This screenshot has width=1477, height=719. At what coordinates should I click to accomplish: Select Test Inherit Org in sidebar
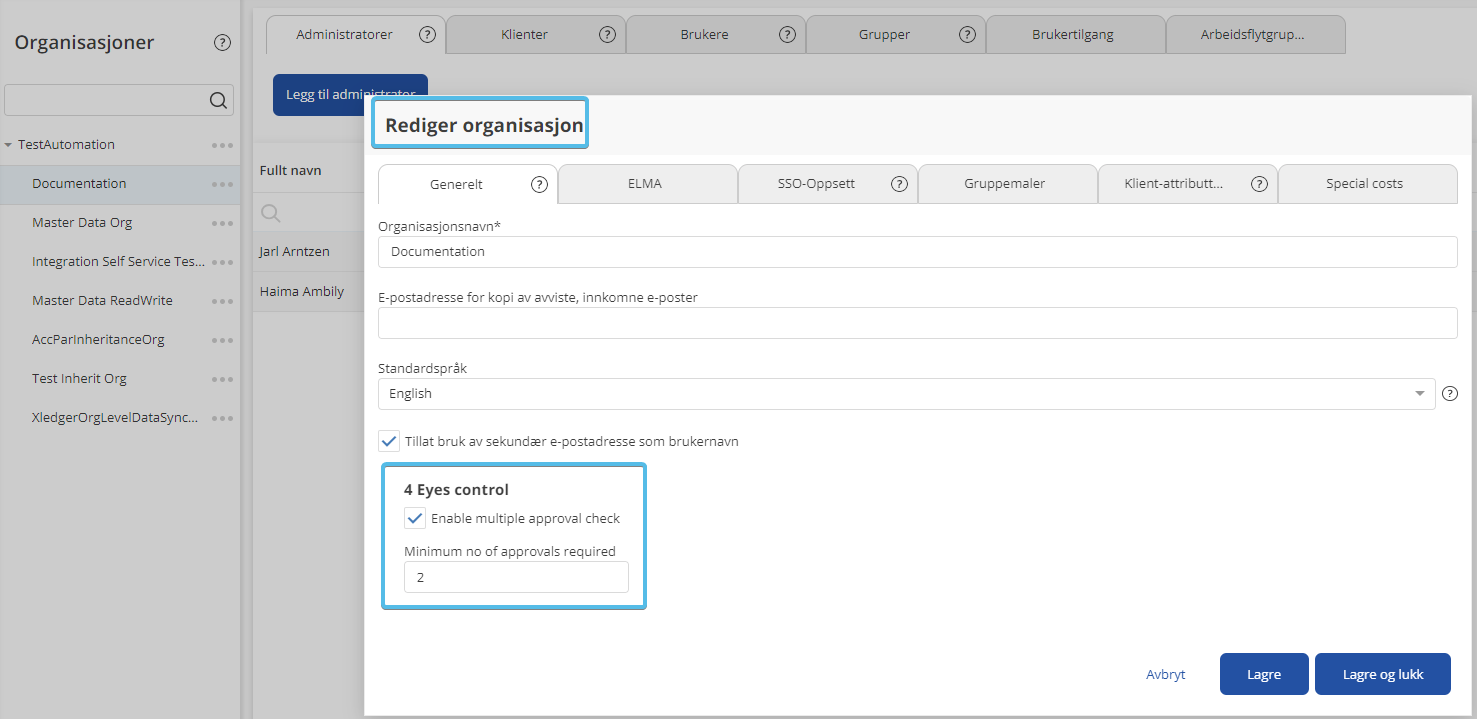click(79, 379)
